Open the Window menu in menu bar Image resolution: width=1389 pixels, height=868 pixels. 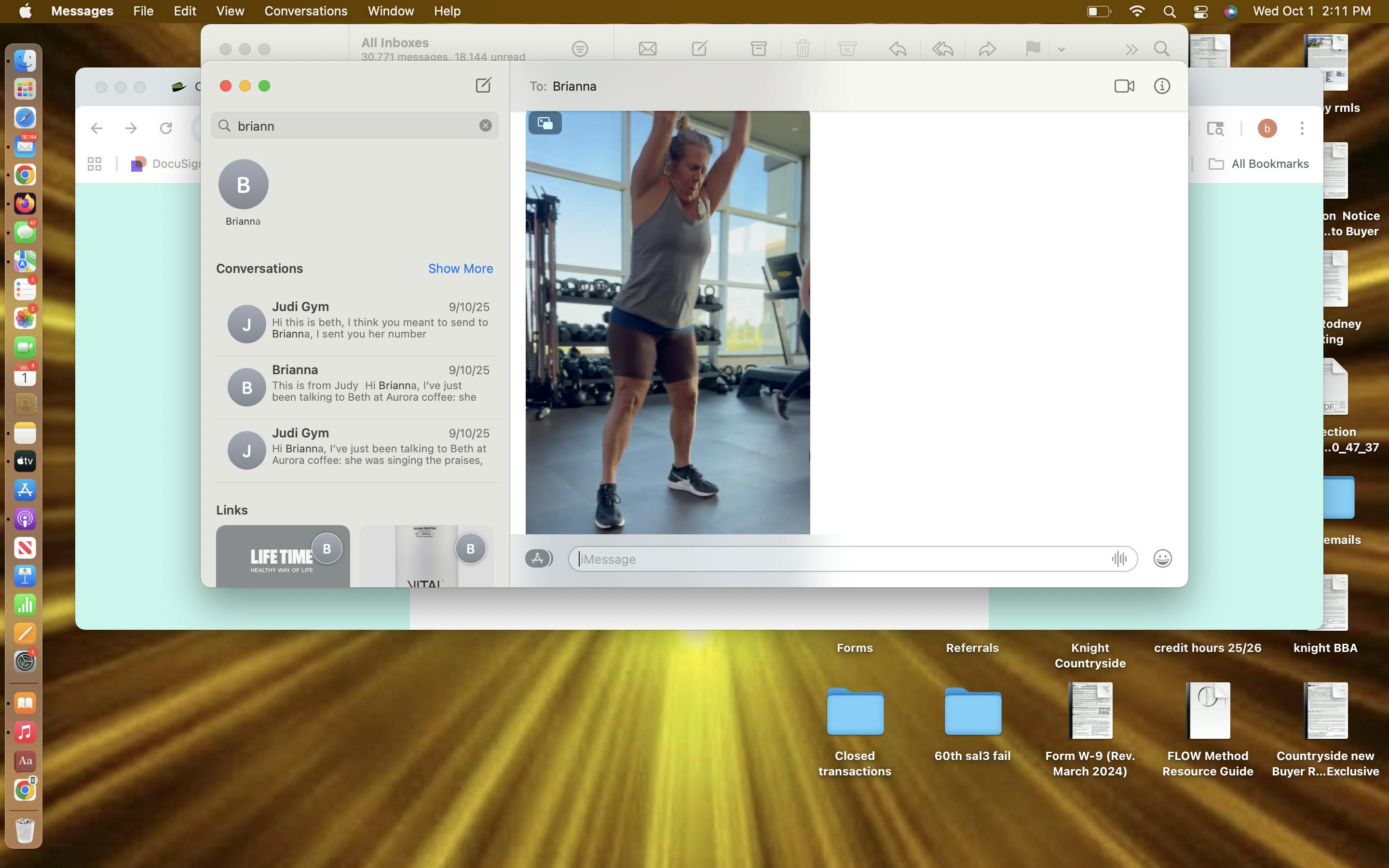click(390, 11)
